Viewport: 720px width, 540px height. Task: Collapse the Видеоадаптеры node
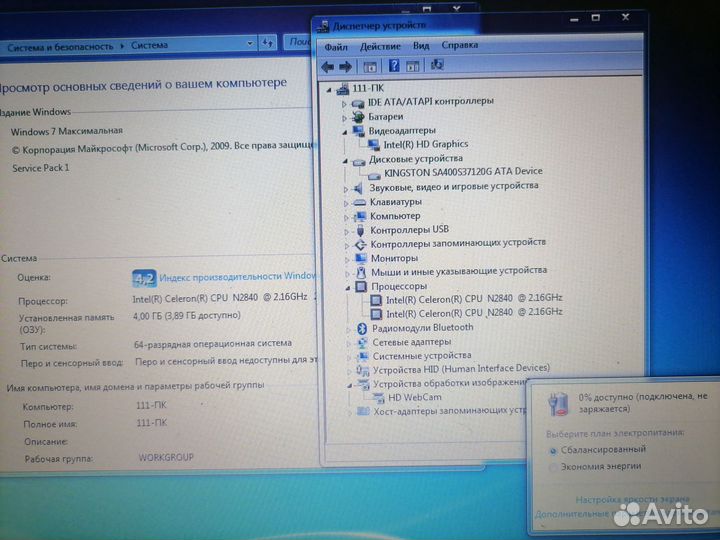[x=345, y=133]
